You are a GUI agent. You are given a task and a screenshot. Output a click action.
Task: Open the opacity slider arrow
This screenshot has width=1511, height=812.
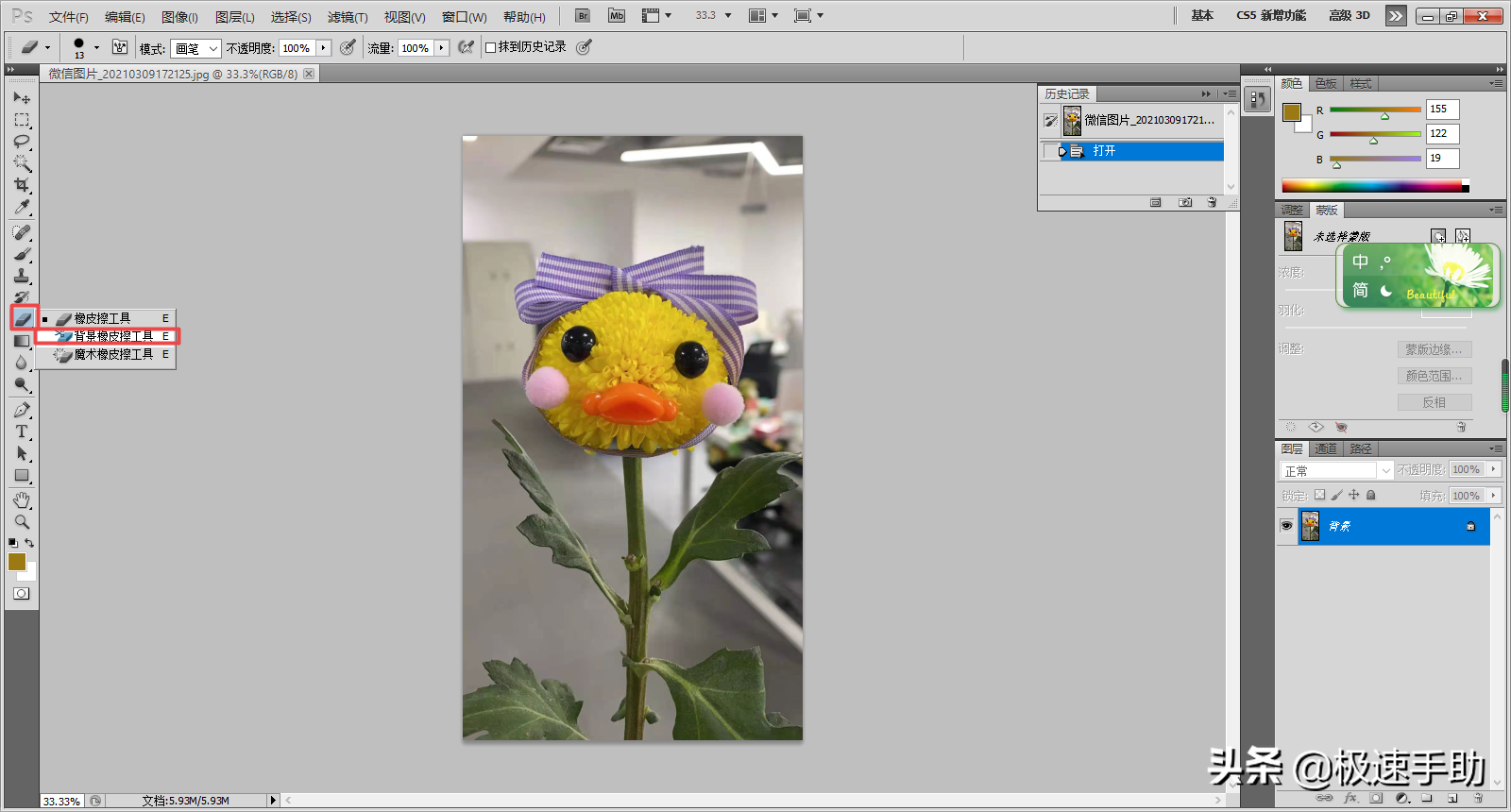[x=323, y=47]
